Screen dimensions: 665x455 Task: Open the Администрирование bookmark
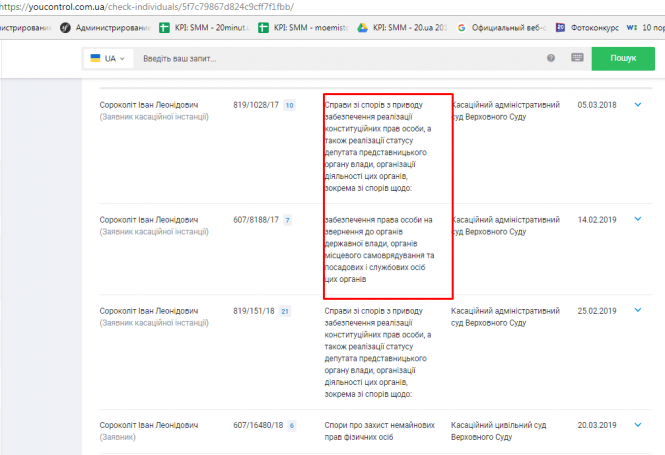click(110, 28)
